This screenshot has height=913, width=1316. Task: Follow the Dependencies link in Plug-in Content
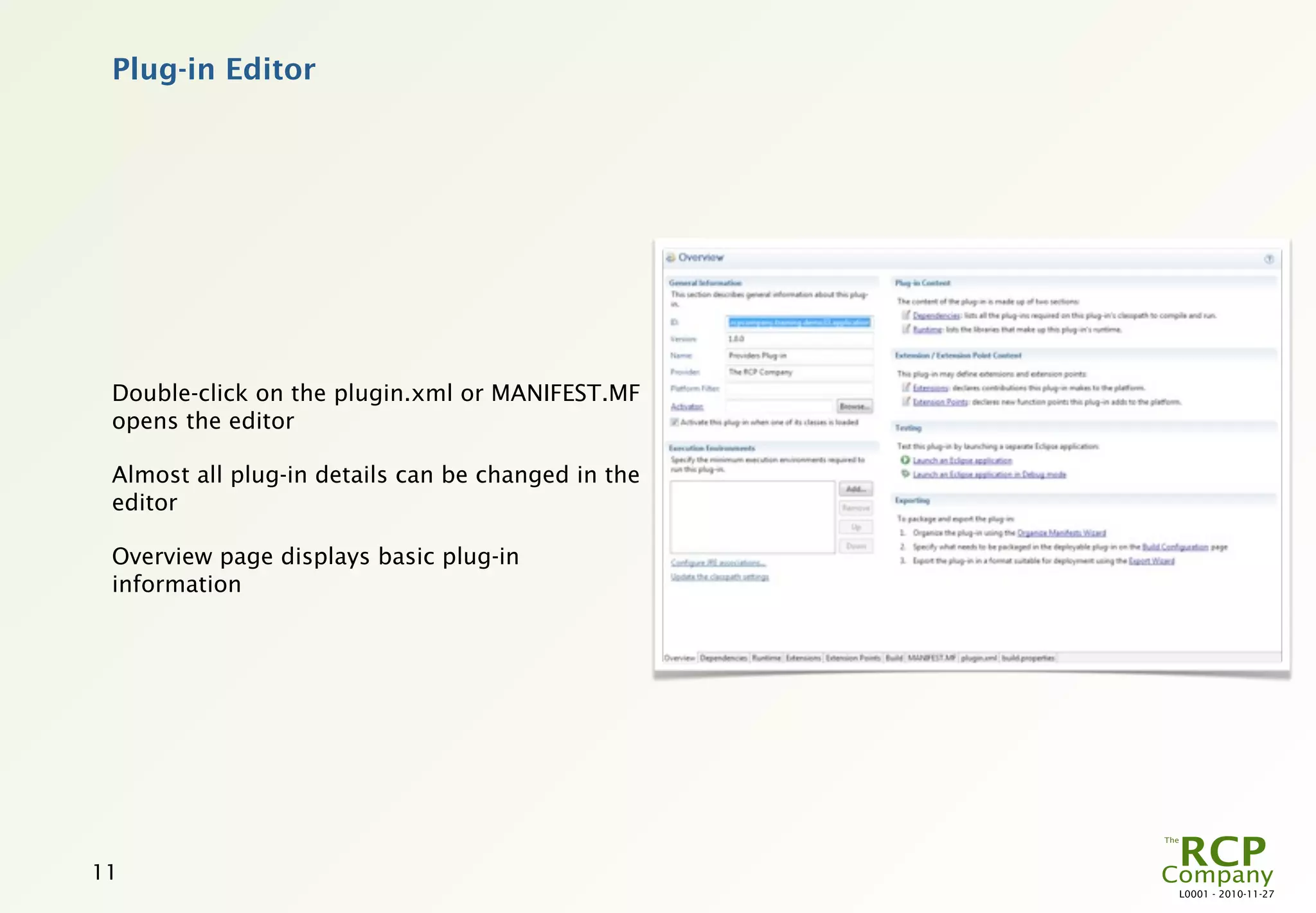936,315
